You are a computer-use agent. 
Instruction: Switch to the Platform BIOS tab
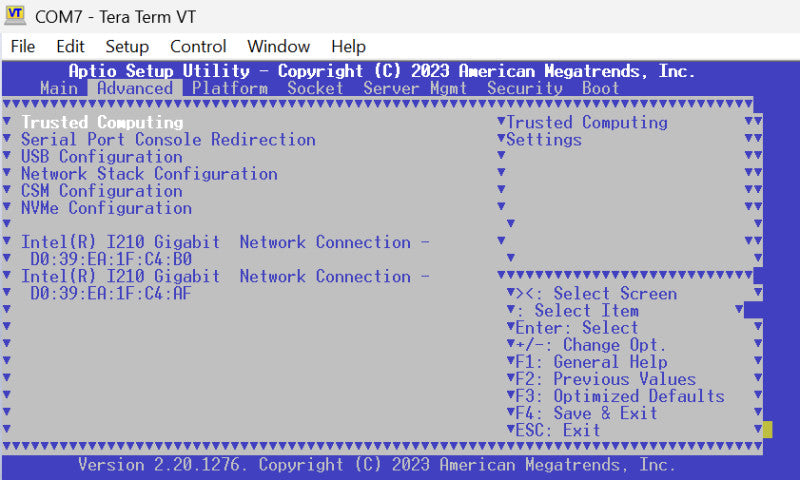pos(230,88)
